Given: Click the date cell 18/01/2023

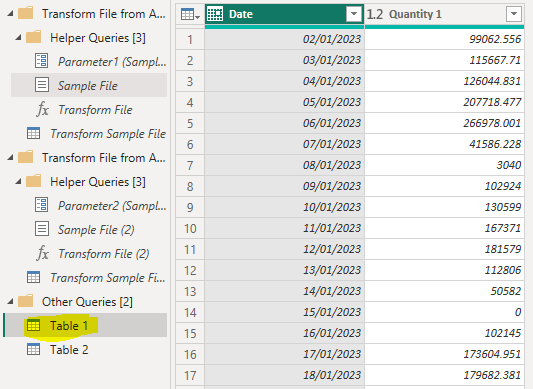Looking at the screenshot, I should (x=285, y=375).
